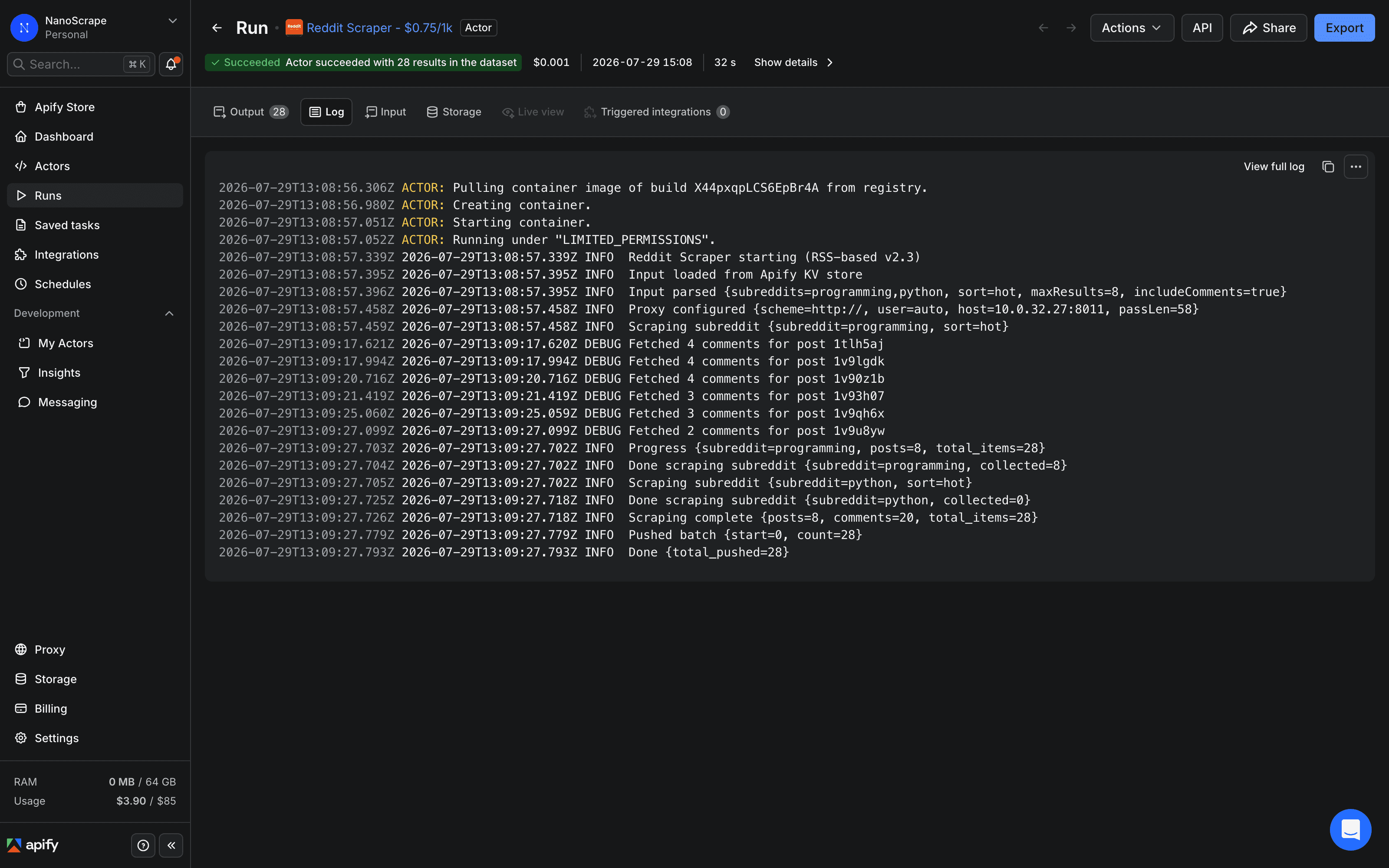Select the Log tab

326,112
